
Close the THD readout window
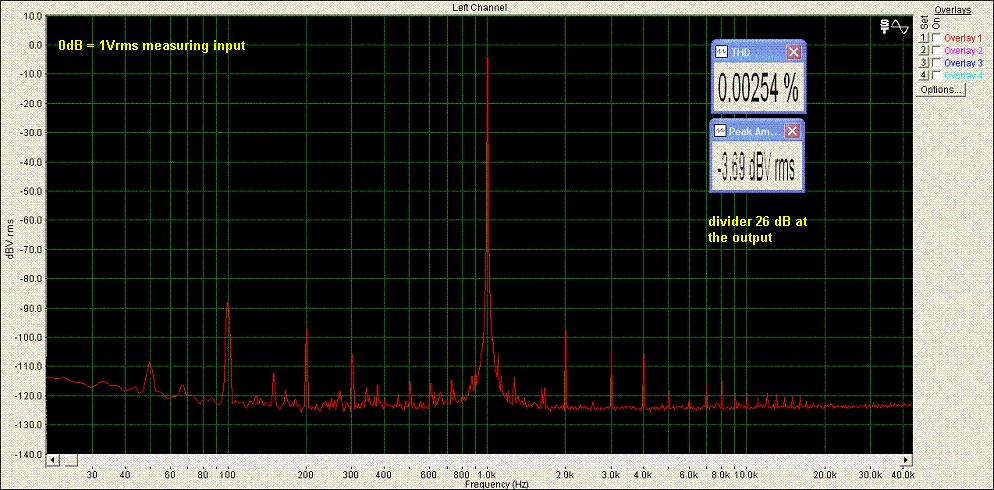click(x=793, y=52)
